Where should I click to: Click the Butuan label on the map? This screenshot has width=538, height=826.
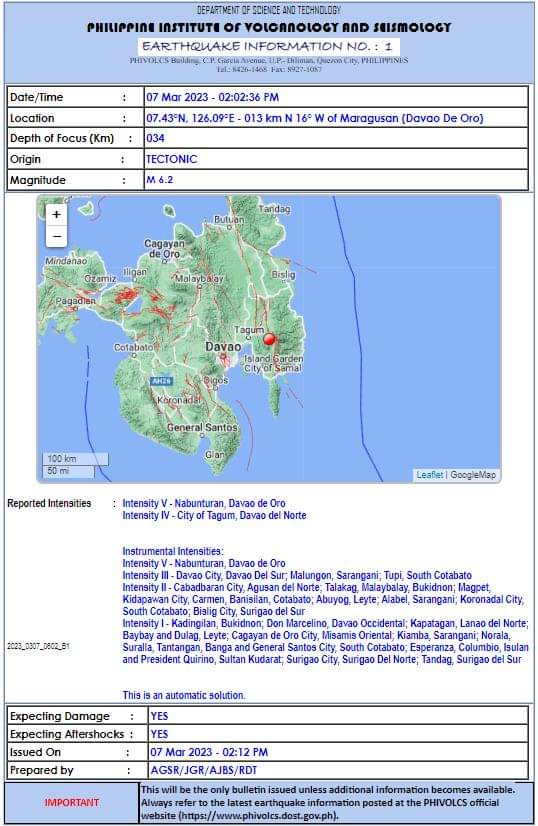pyautogui.click(x=229, y=219)
